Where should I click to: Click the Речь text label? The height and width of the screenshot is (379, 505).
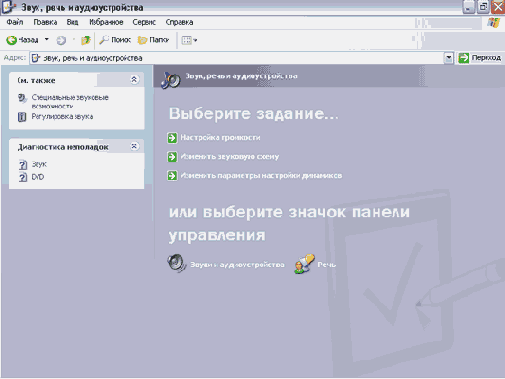(x=327, y=265)
